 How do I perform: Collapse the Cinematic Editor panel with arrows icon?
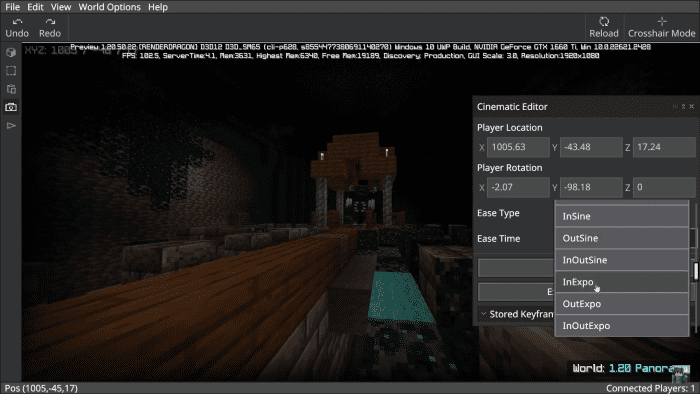tap(683, 106)
